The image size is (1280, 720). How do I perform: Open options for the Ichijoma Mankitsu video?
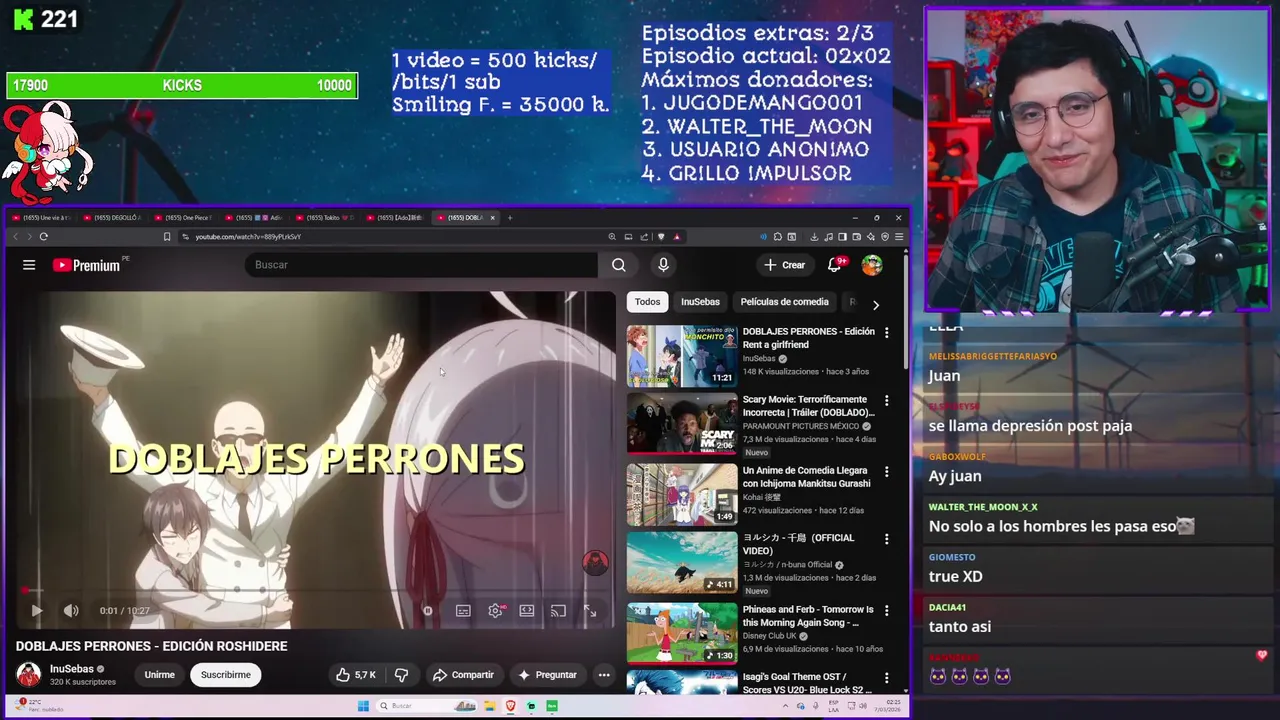[x=886, y=470]
